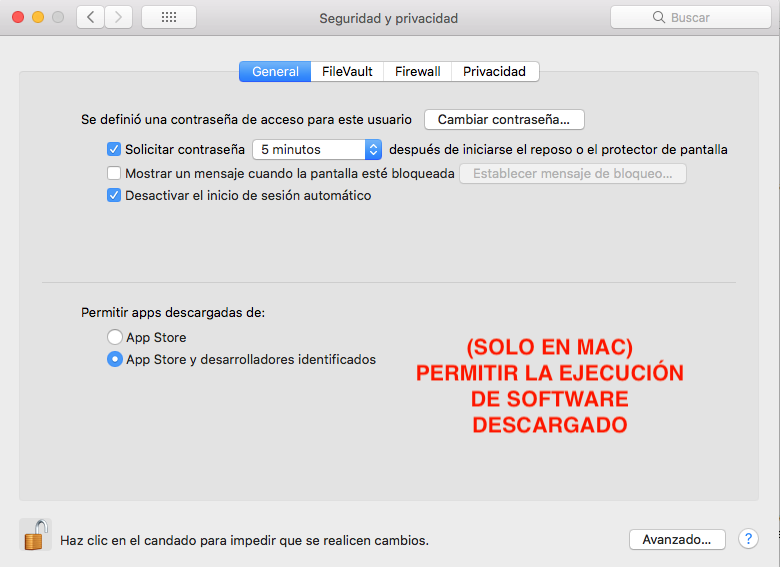The image size is (780, 567).
Task: Open Avanzado settings button
Action: coord(677,540)
